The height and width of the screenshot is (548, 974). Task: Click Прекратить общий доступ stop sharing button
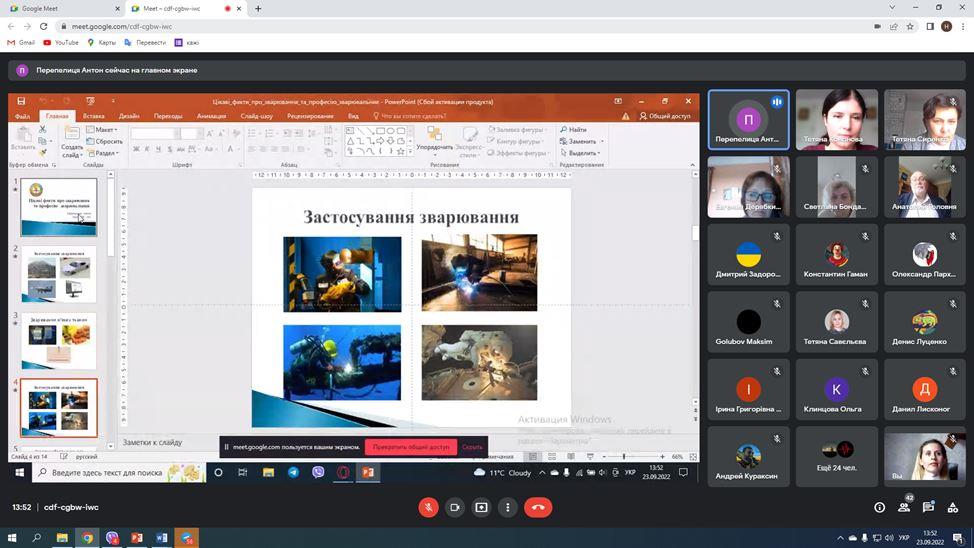[411, 447]
